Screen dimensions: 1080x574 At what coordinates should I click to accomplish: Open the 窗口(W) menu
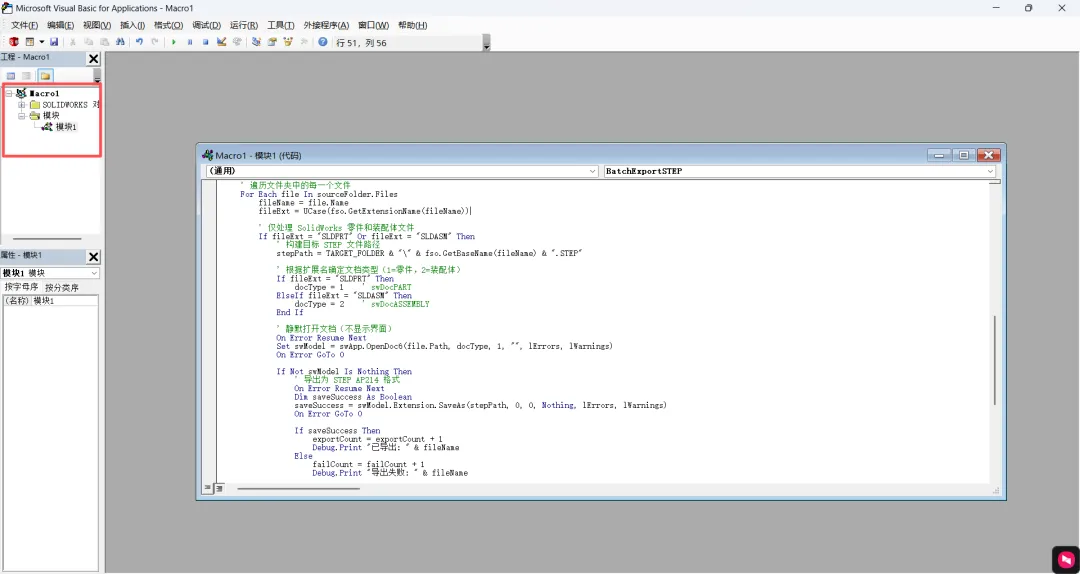373,25
